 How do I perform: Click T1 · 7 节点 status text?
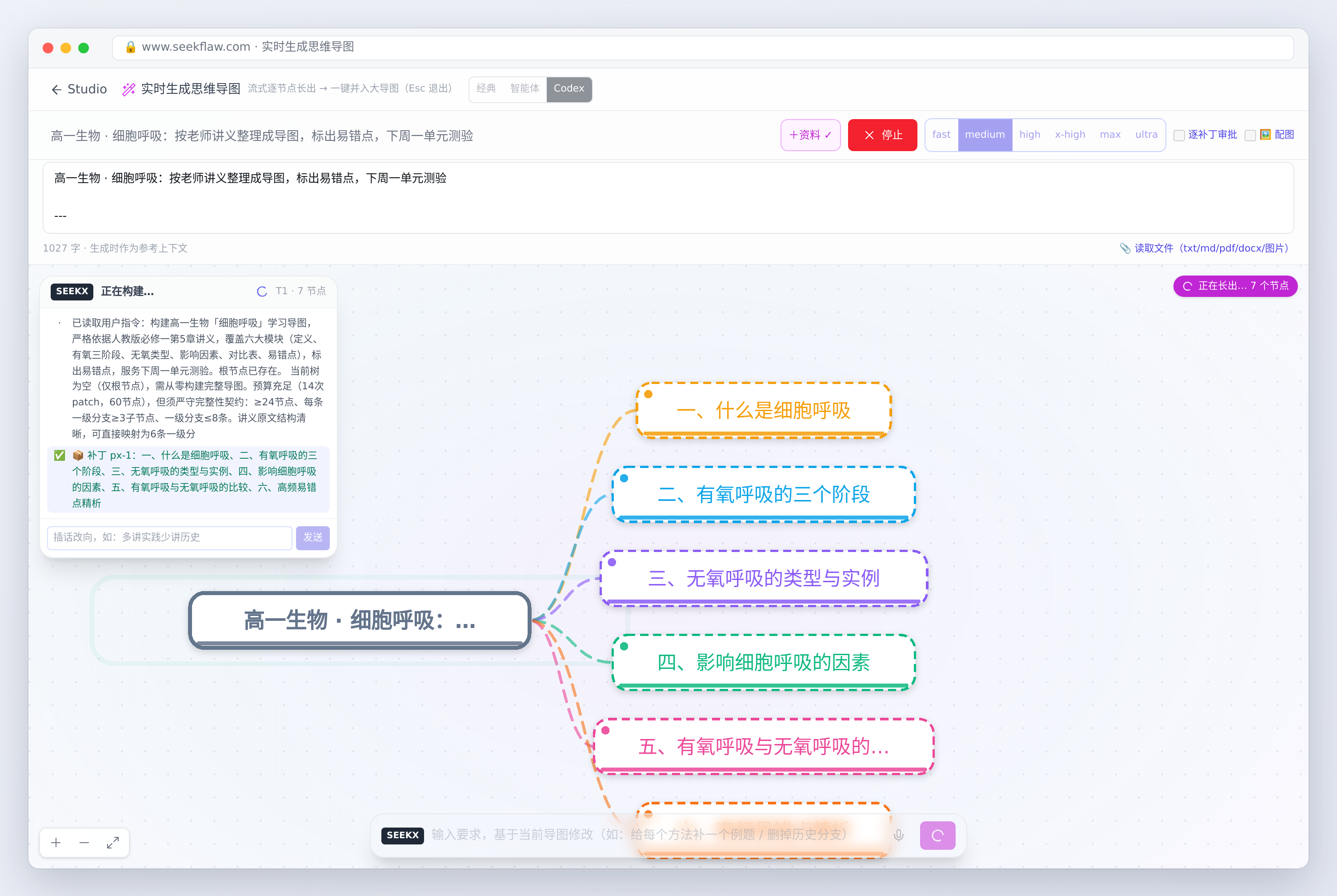click(300, 292)
